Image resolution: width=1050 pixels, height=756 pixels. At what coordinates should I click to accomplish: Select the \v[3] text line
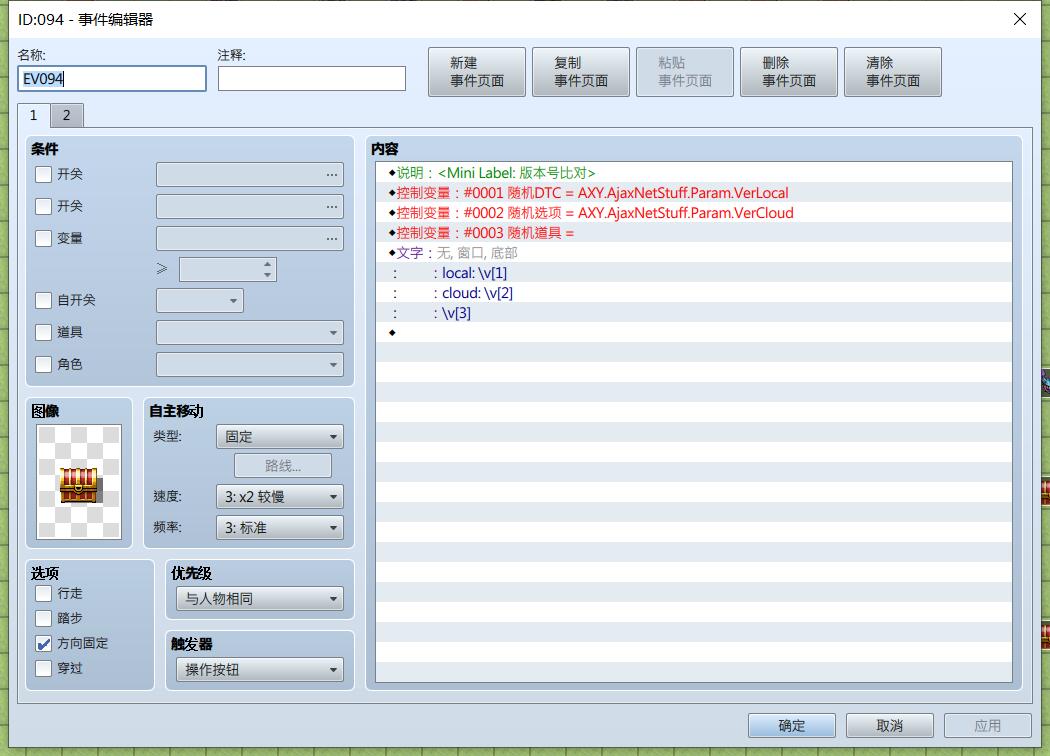[694, 313]
